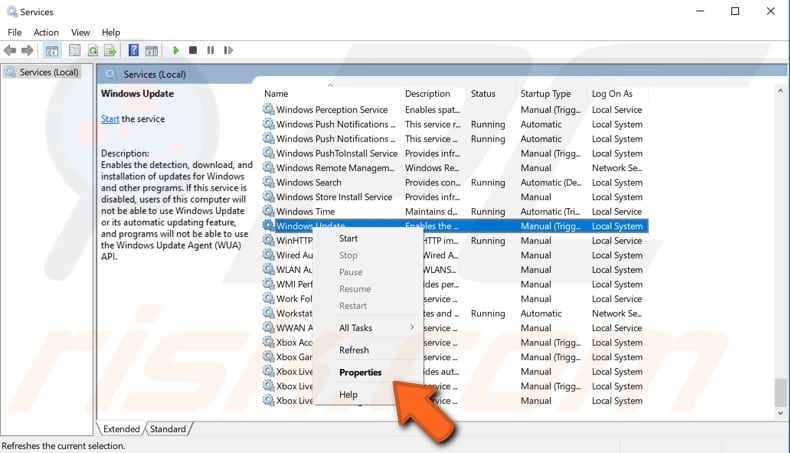Image resolution: width=790 pixels, height=453 pixels.
Task: Toggle Show/Hide Console Tree toolbar icon
Action: point(52,50)
